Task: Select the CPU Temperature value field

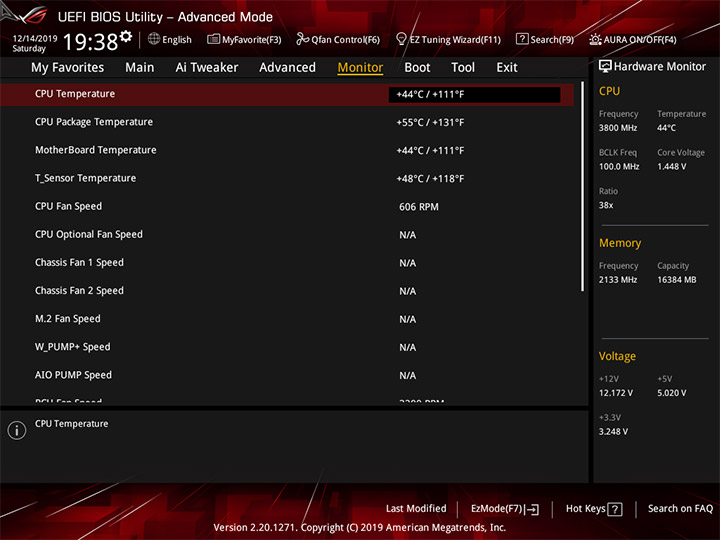Action: pyautogui.click(x=474, y=95)
